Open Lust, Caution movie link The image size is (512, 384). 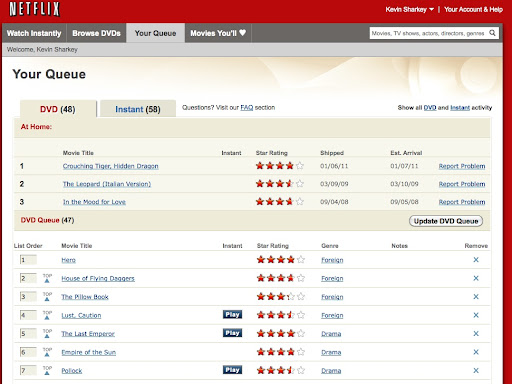[x=81, y=315]
